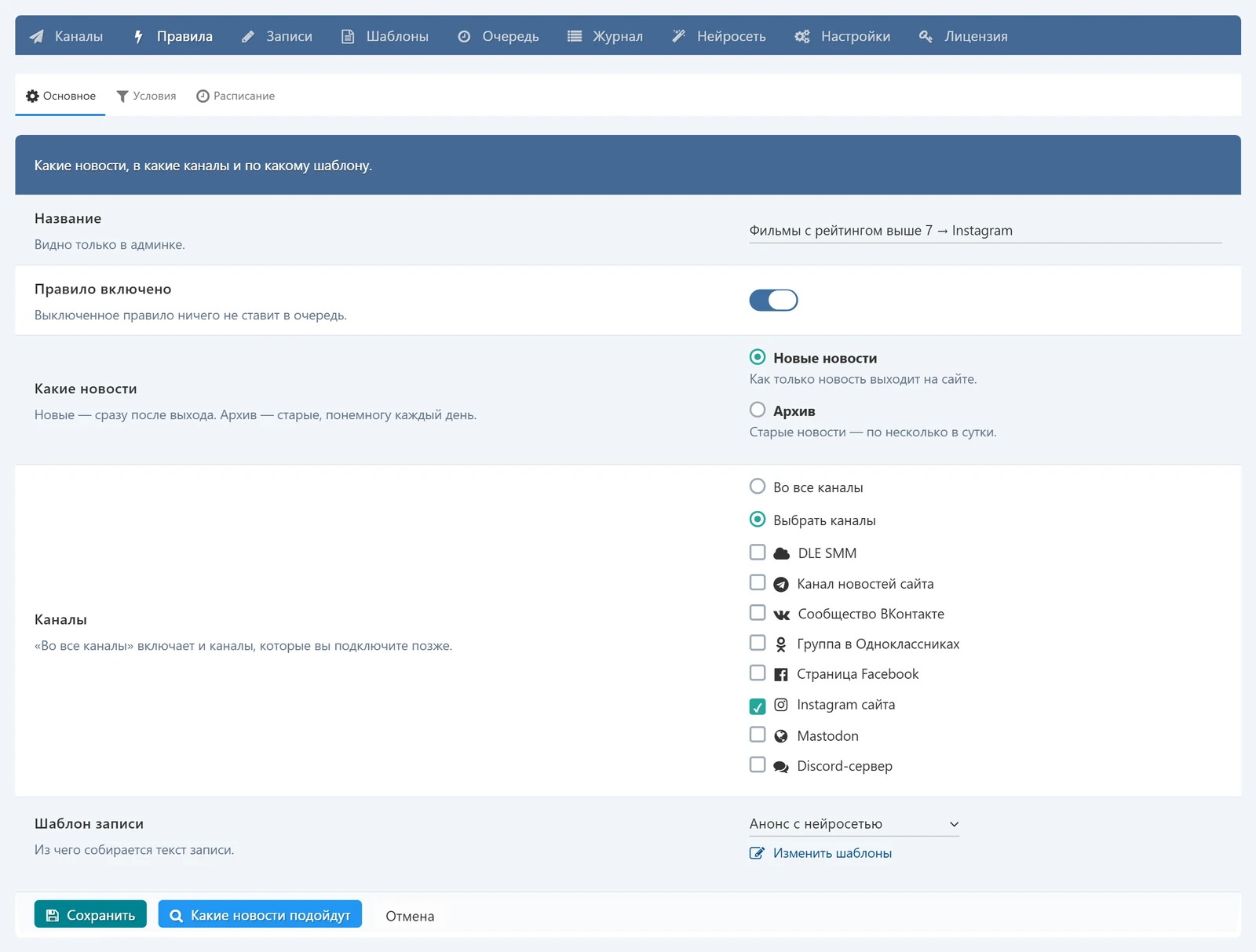Toggle the Правило включено switch
Image resolution: width=1256 pixels, height=952 pixels.
click(x=773, y=301)
